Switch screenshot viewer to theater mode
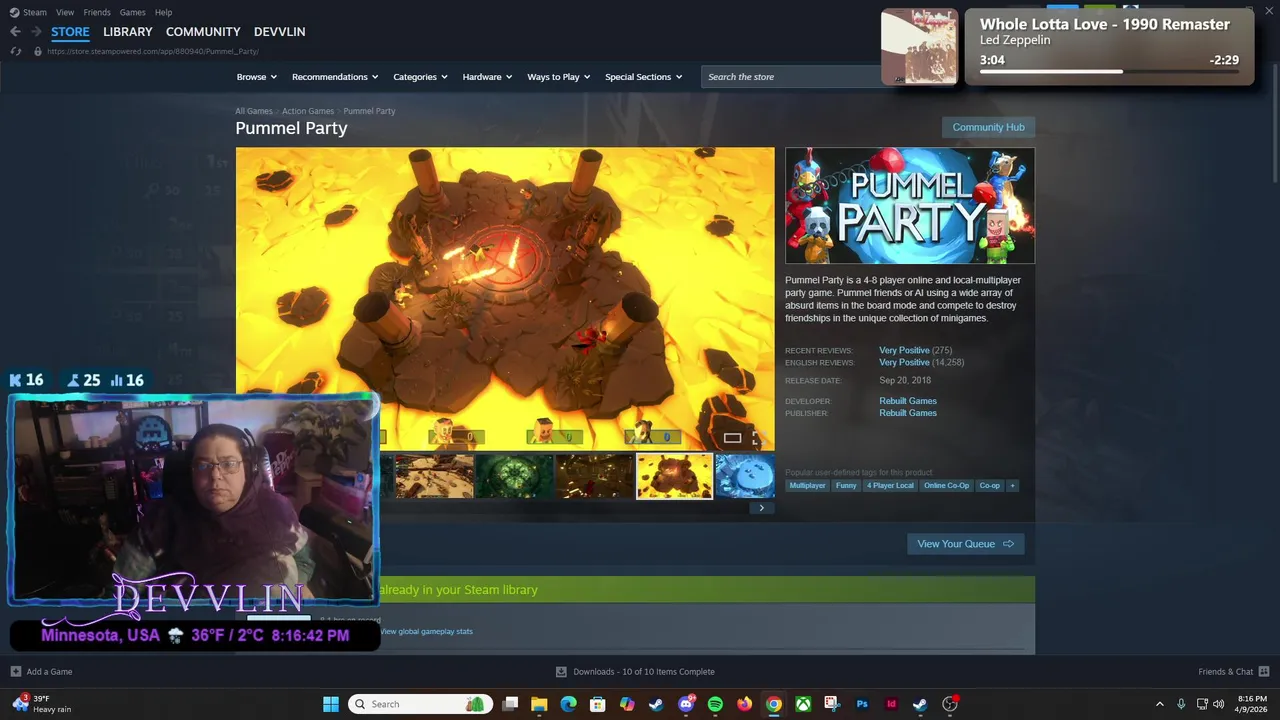Screen dimensions: 1280x720 [732, 438]
